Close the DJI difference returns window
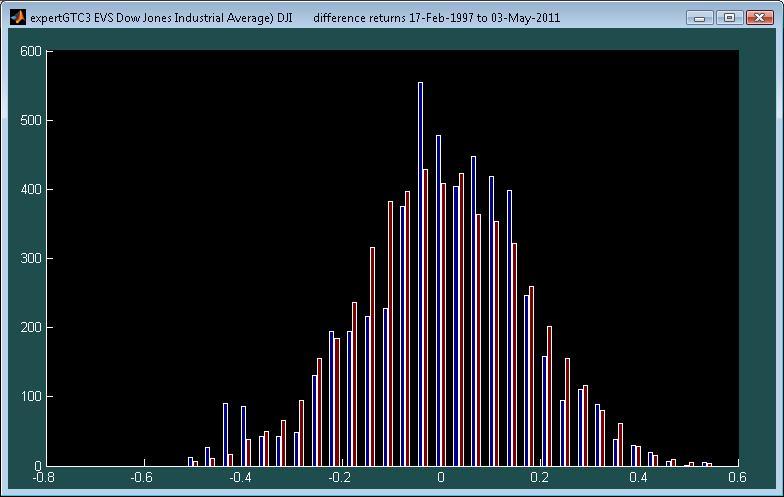This screenshot has height=497, width=784. [x=760, y=18]
